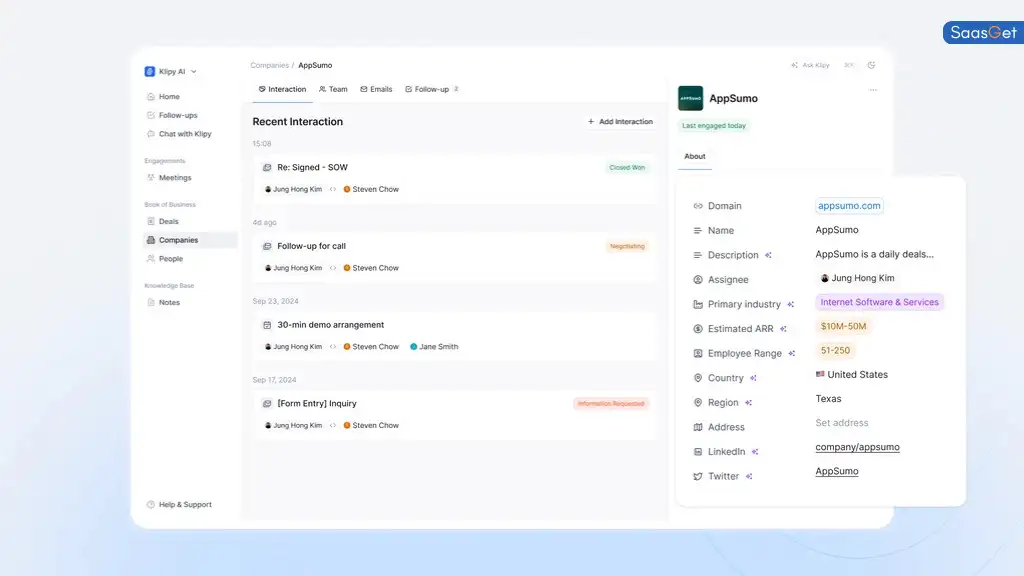1024x576 pixels.
Task: Click the Chat with Klipy bubble icon
Action: tap(151, 134)
